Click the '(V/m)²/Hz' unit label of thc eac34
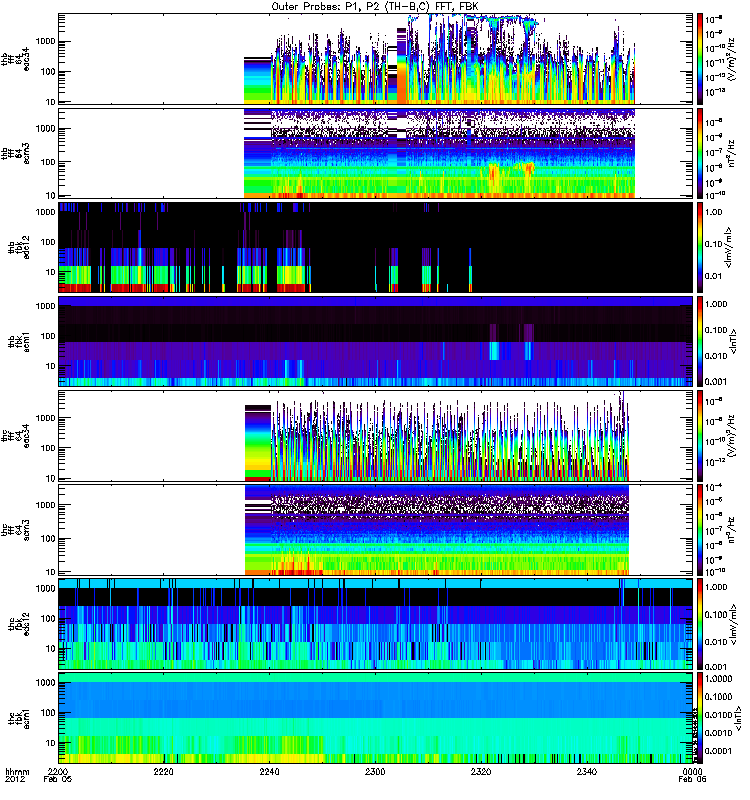750x800 pixels. click(x=731, y=436)
